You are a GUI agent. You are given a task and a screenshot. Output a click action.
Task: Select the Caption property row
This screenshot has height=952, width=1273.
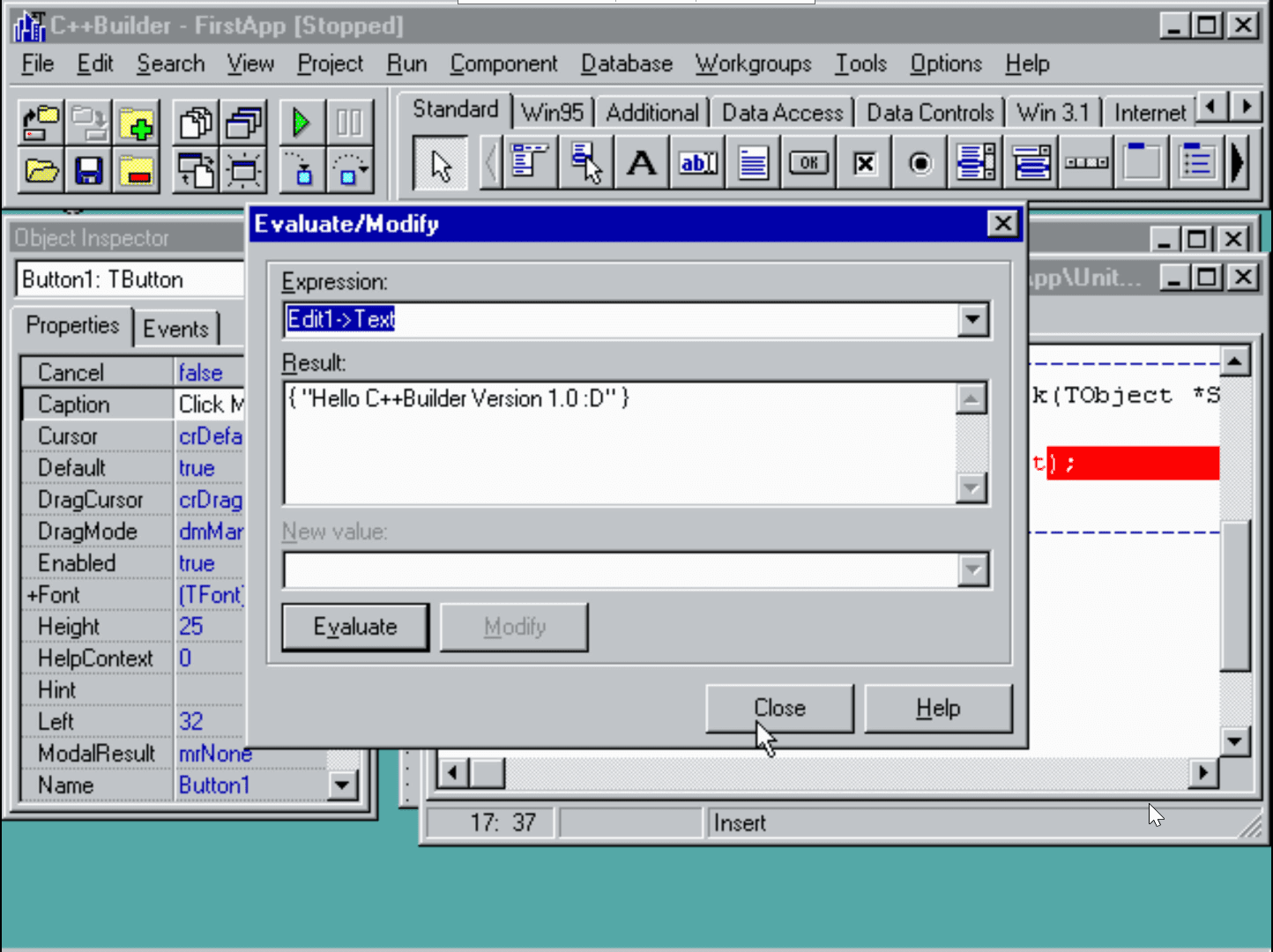[x=132, y=405]
